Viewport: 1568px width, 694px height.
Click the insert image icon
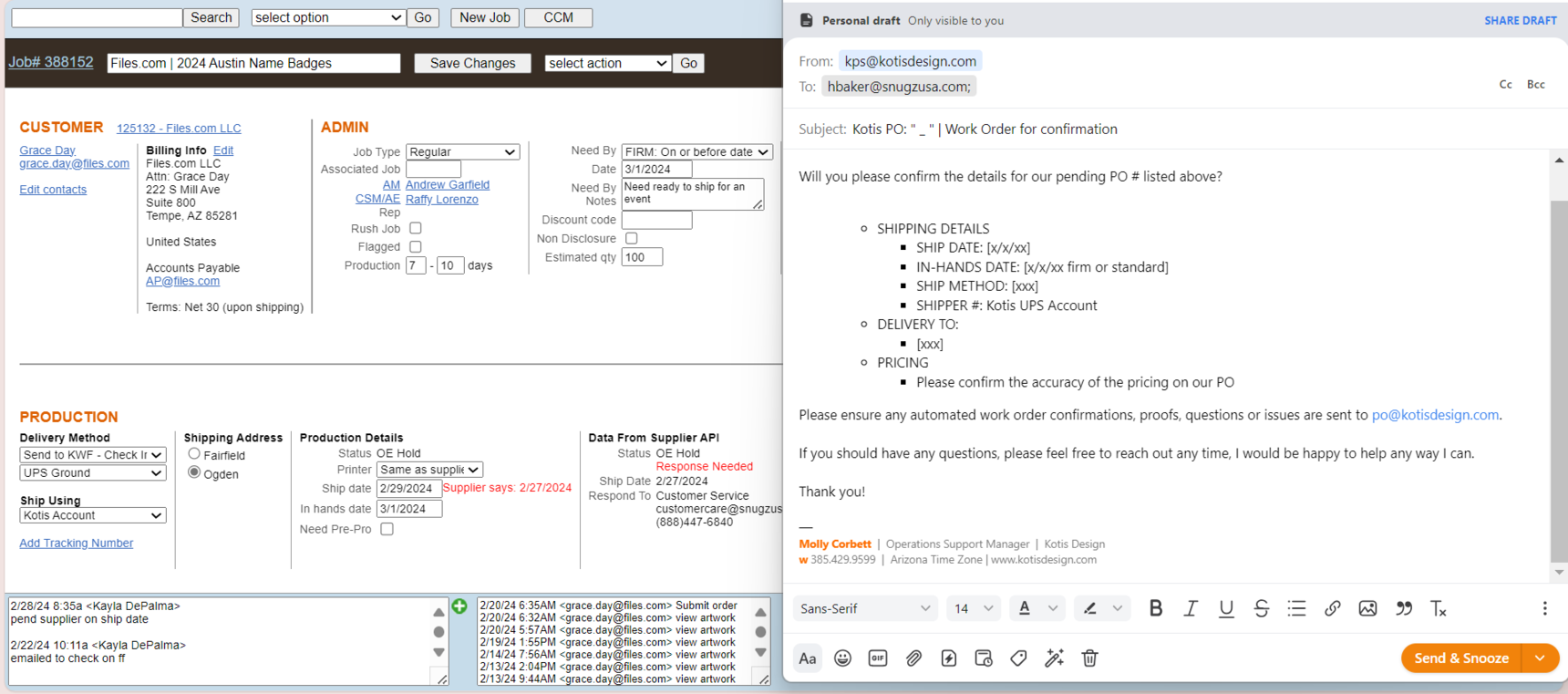[x=1367, y=608]
